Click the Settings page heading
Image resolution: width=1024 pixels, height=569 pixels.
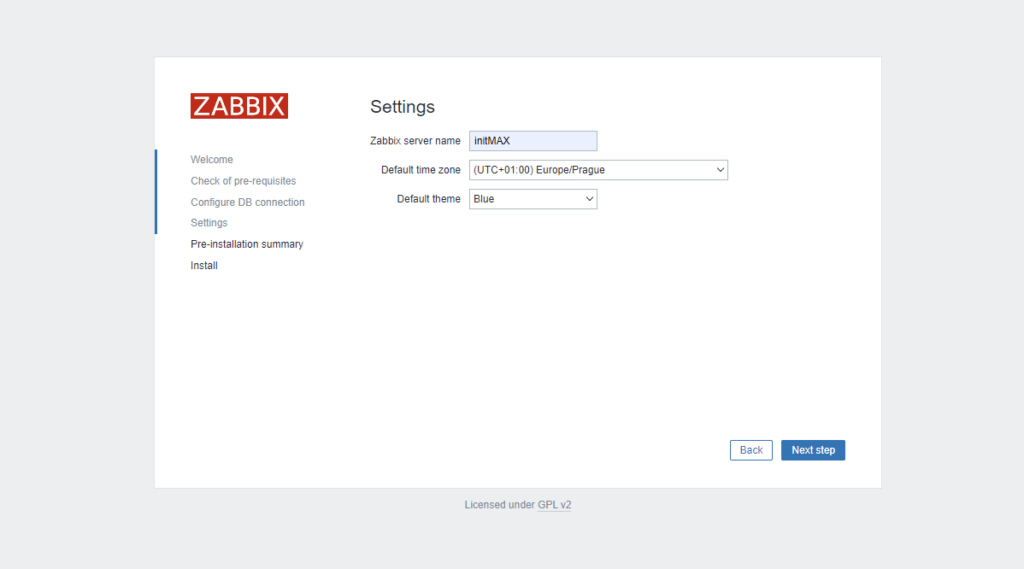pyautogui.click(x=402, y=107)
